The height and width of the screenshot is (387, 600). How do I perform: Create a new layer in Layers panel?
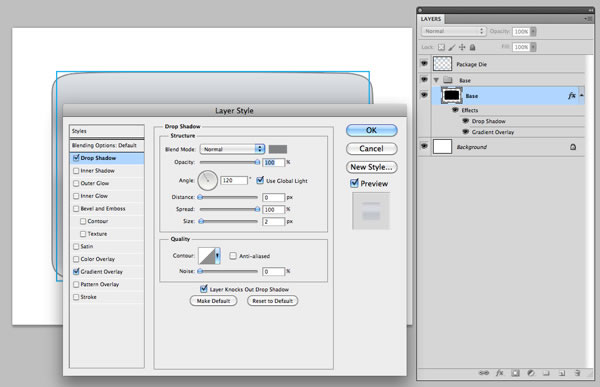[x=562, y=372]
